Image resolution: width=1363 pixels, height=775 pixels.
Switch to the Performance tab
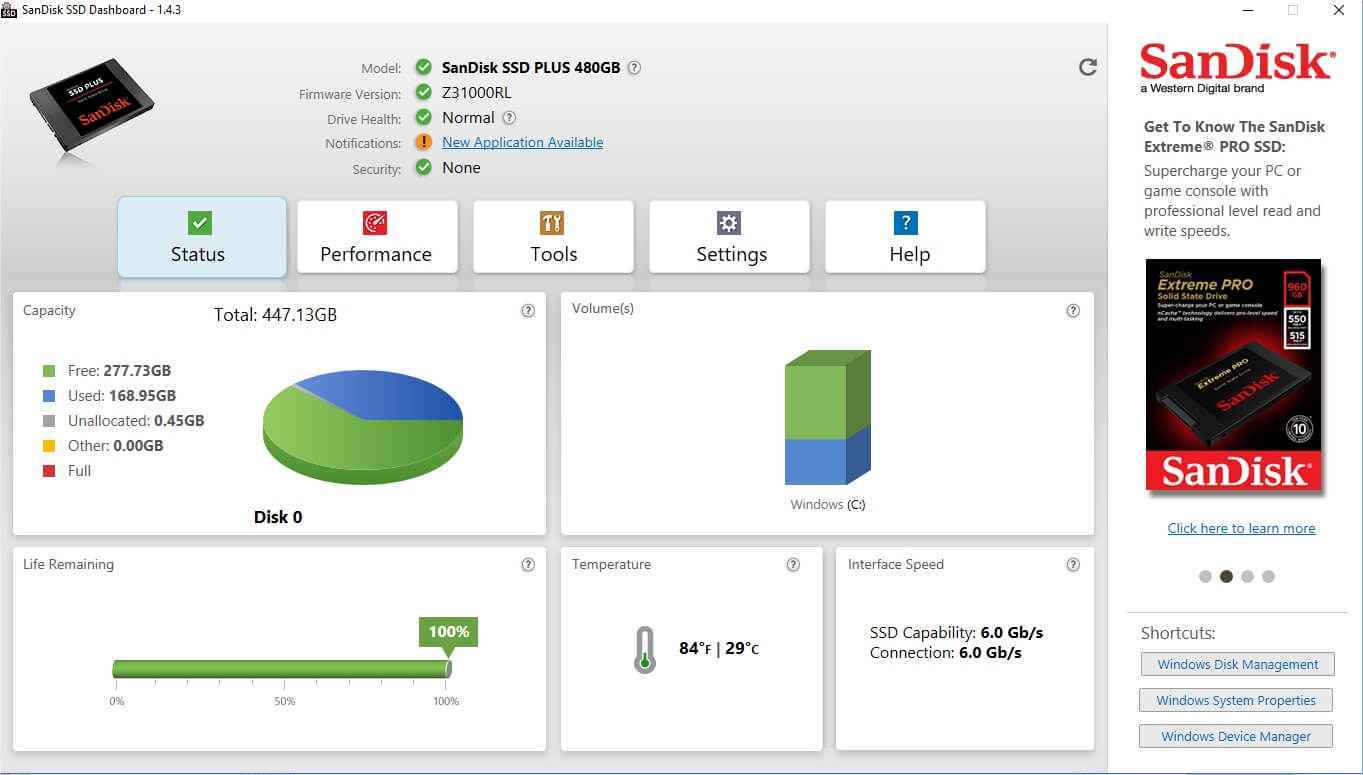pos(377,237)
